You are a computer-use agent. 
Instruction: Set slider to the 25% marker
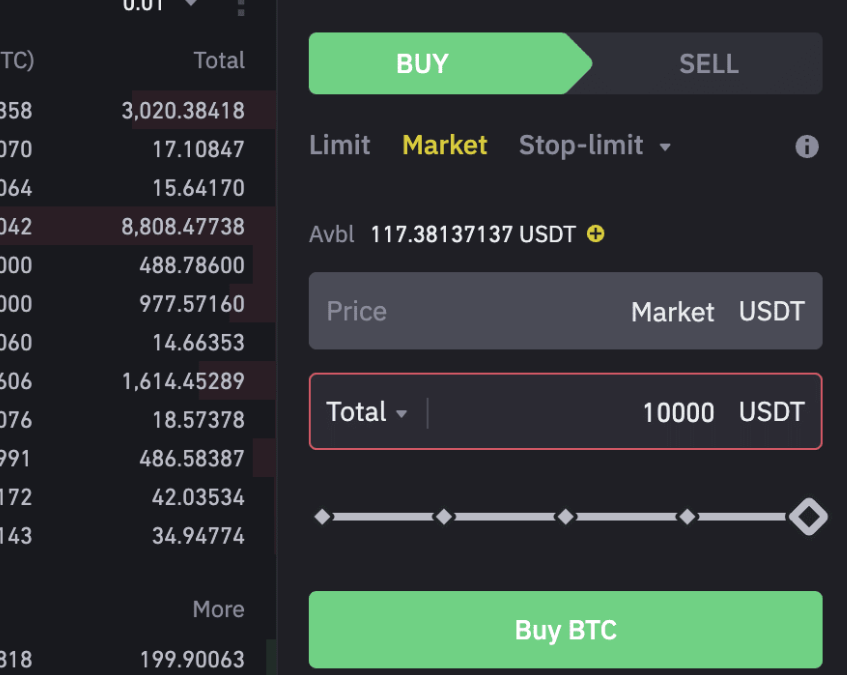tap(444, 517)
